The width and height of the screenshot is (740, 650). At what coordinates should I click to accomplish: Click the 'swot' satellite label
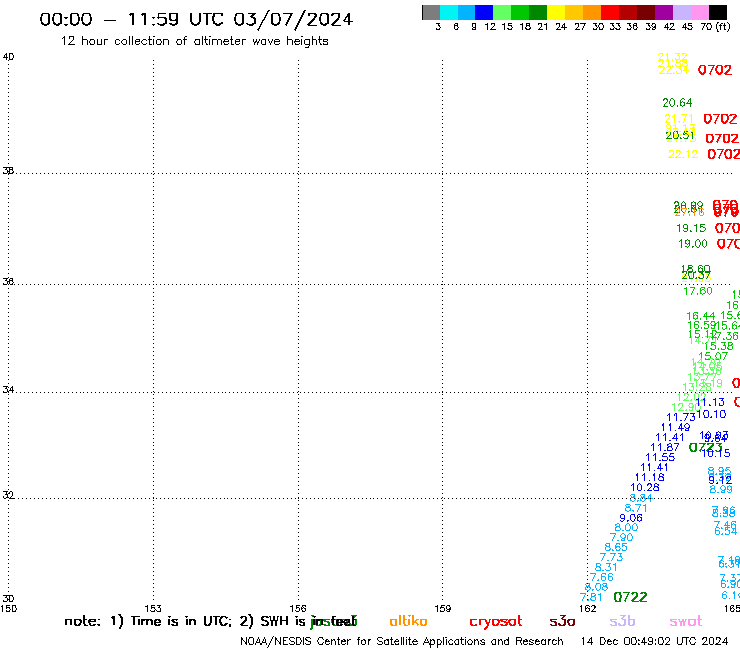pos(686,621)
